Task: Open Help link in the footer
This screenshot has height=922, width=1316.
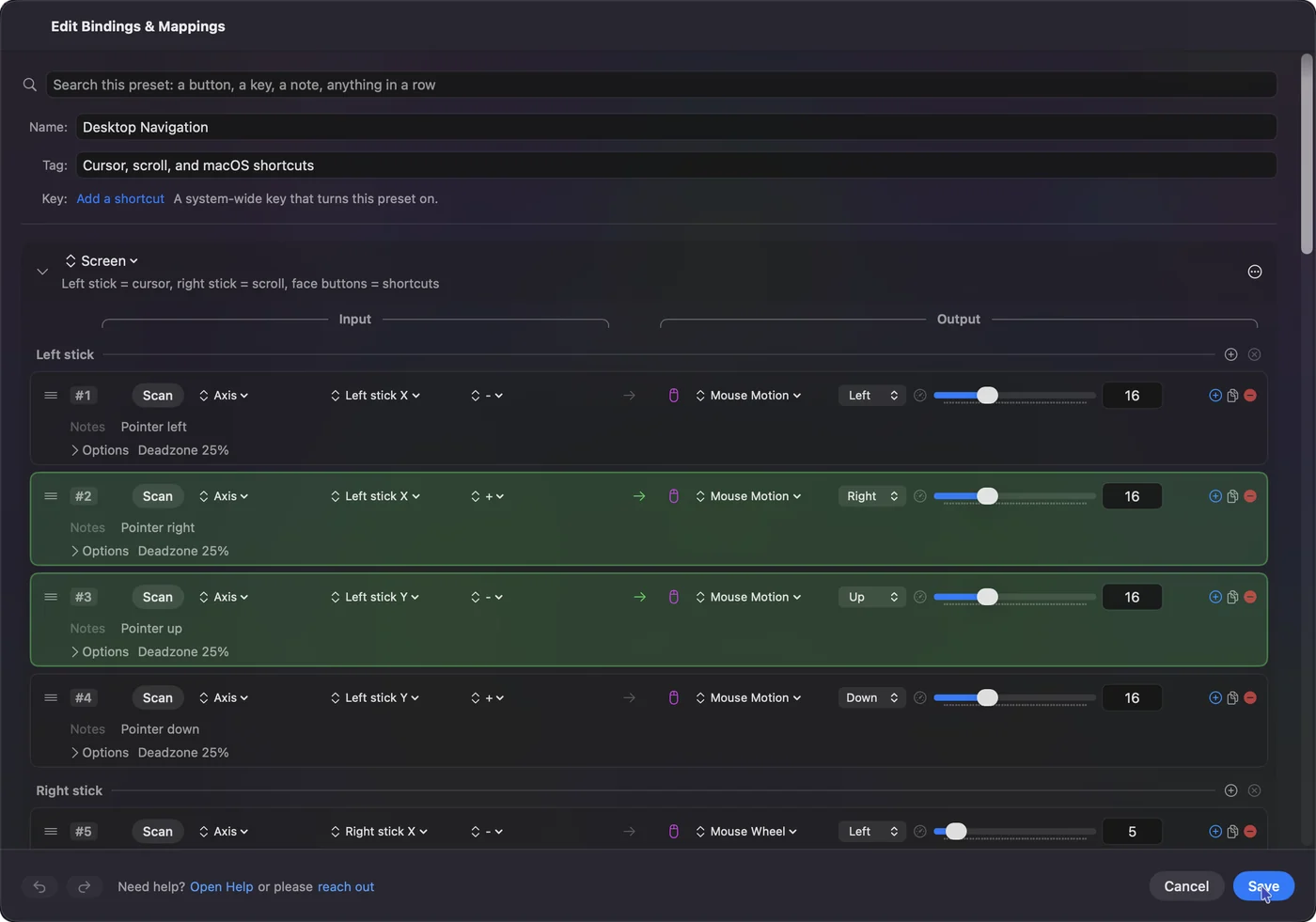Action: point(221,886)
